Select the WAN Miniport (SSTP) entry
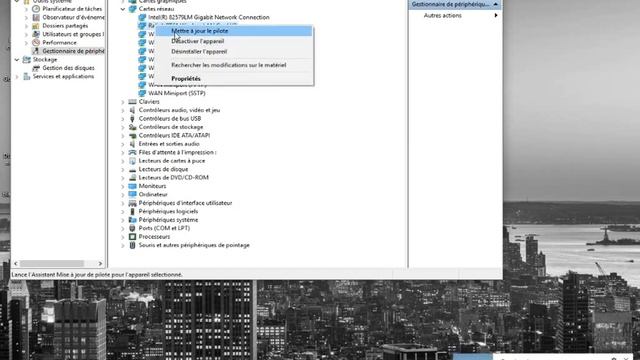 coord(177,93)
